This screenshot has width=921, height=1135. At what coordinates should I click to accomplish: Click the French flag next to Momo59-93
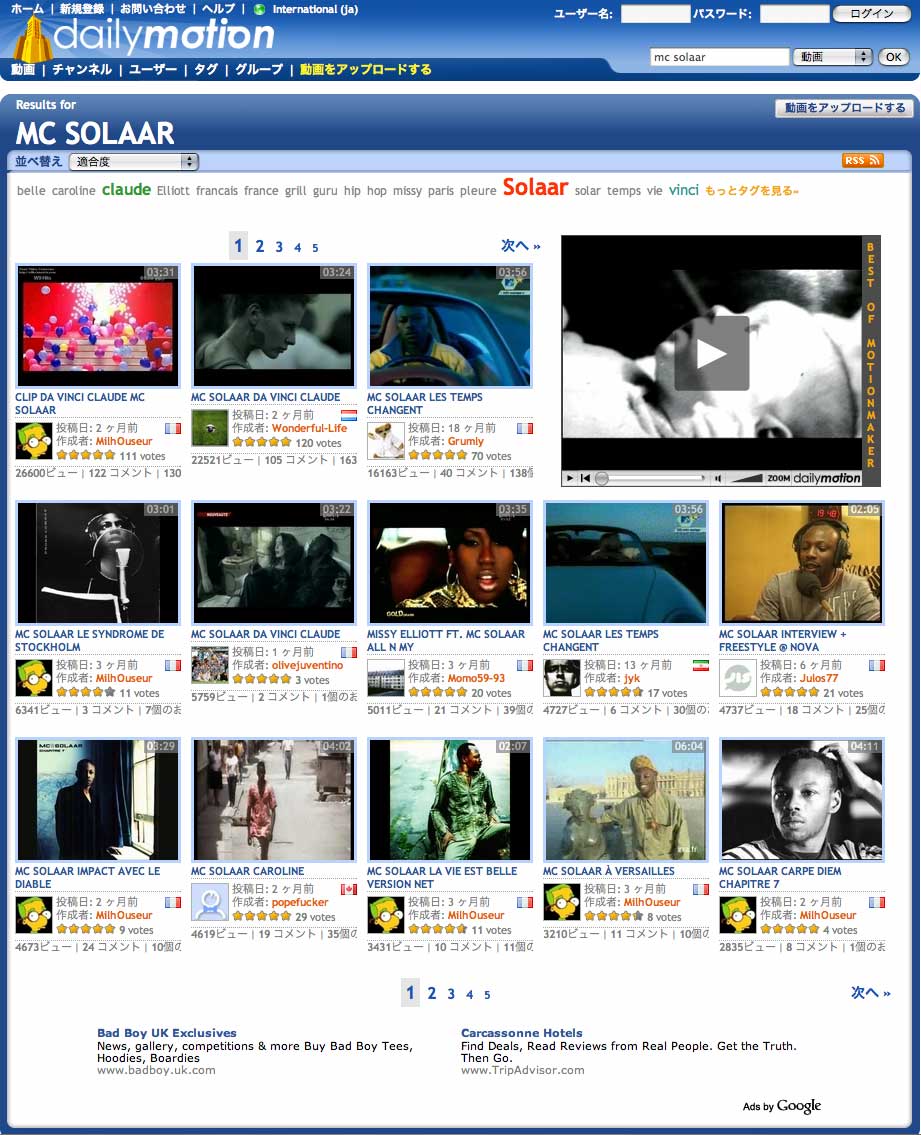(525, 664)
